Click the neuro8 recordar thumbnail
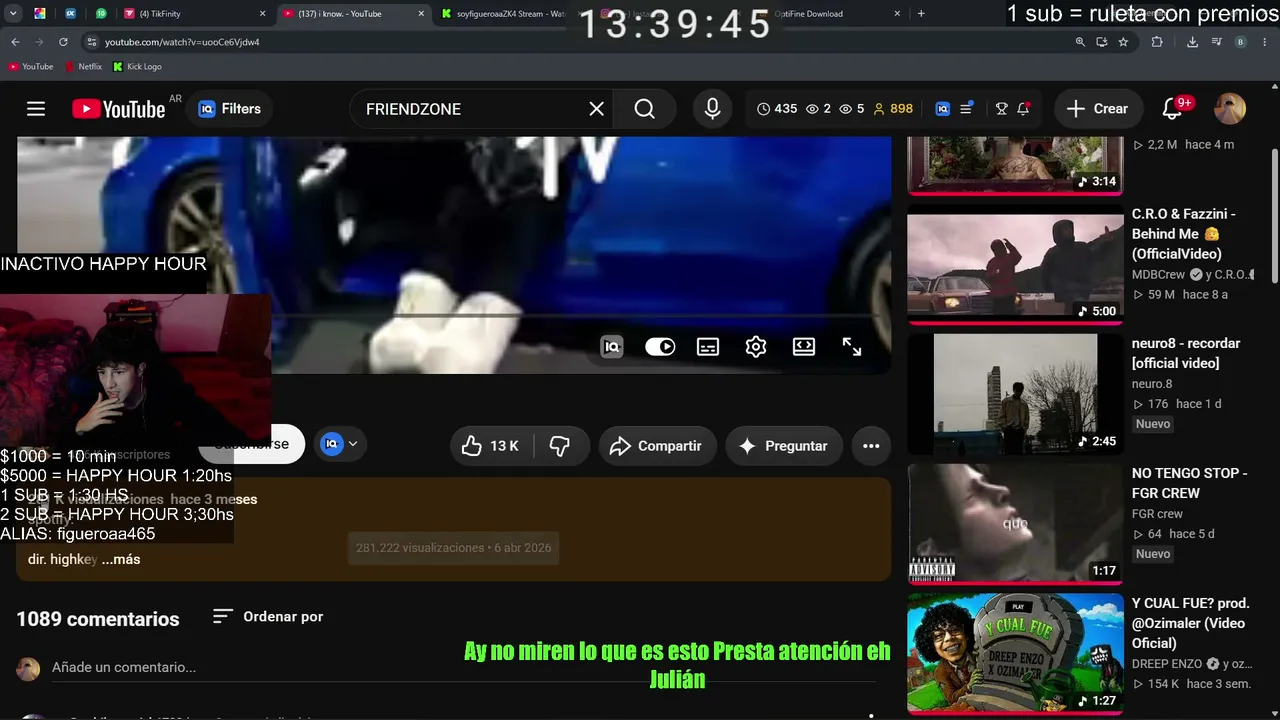 coord(1015,394)
